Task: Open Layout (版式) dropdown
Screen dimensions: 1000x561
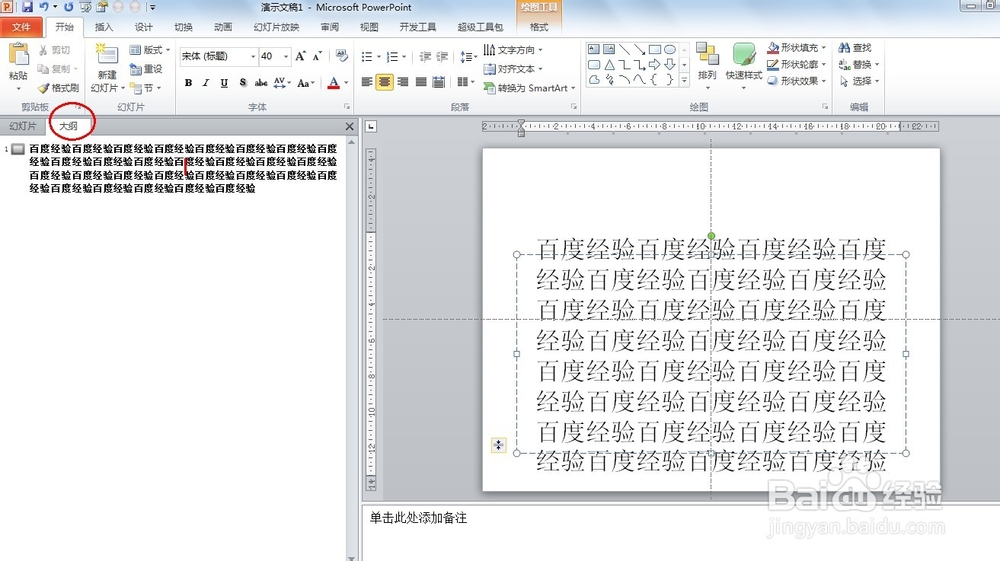Action: coord(151,50)
